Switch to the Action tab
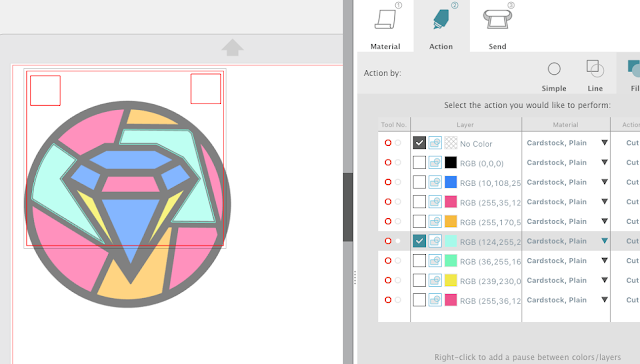The width and height of the screenshot is (640, 364). click(441, 27)
